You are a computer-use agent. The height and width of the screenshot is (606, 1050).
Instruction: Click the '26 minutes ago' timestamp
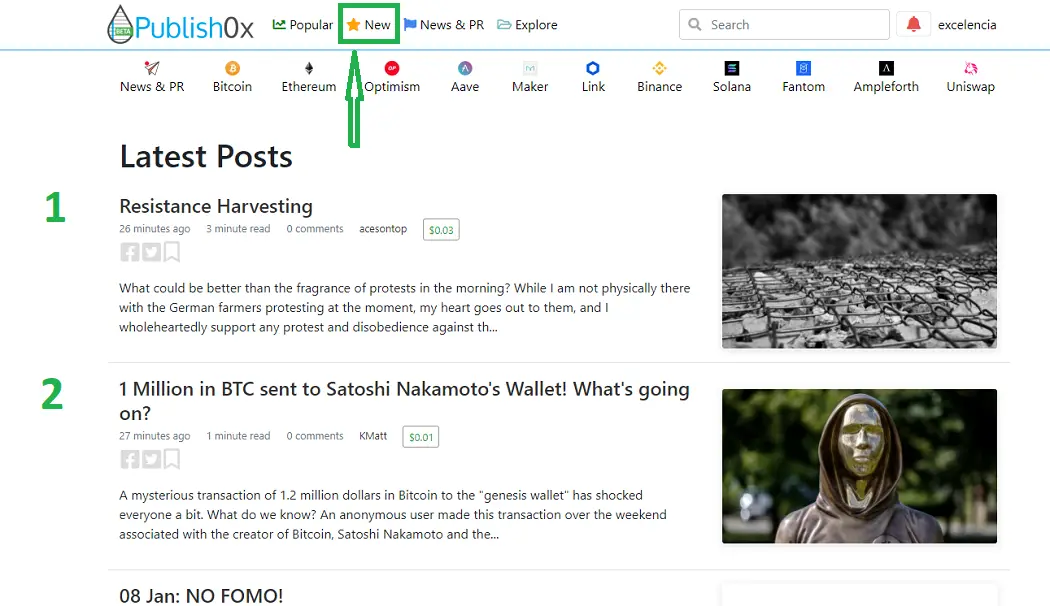pyautogui.click(x=155, y=229)
